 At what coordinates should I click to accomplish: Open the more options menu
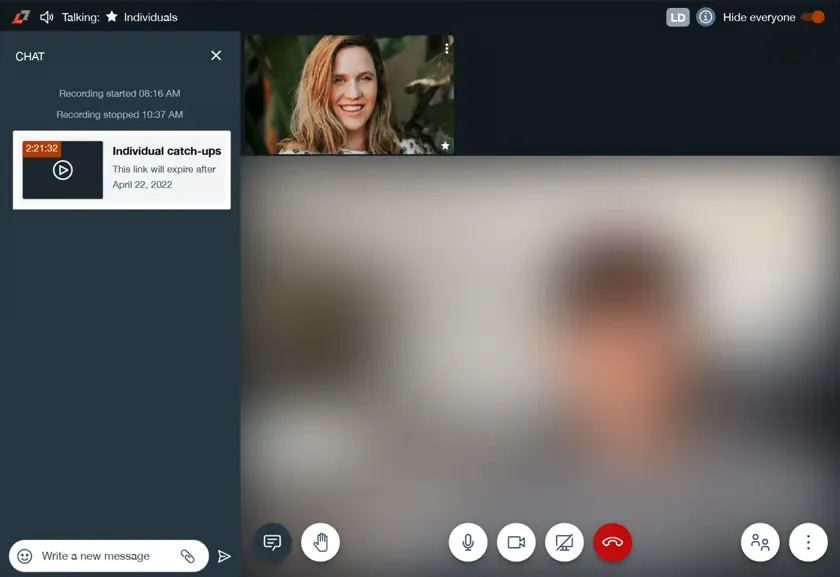pos(808,542)
